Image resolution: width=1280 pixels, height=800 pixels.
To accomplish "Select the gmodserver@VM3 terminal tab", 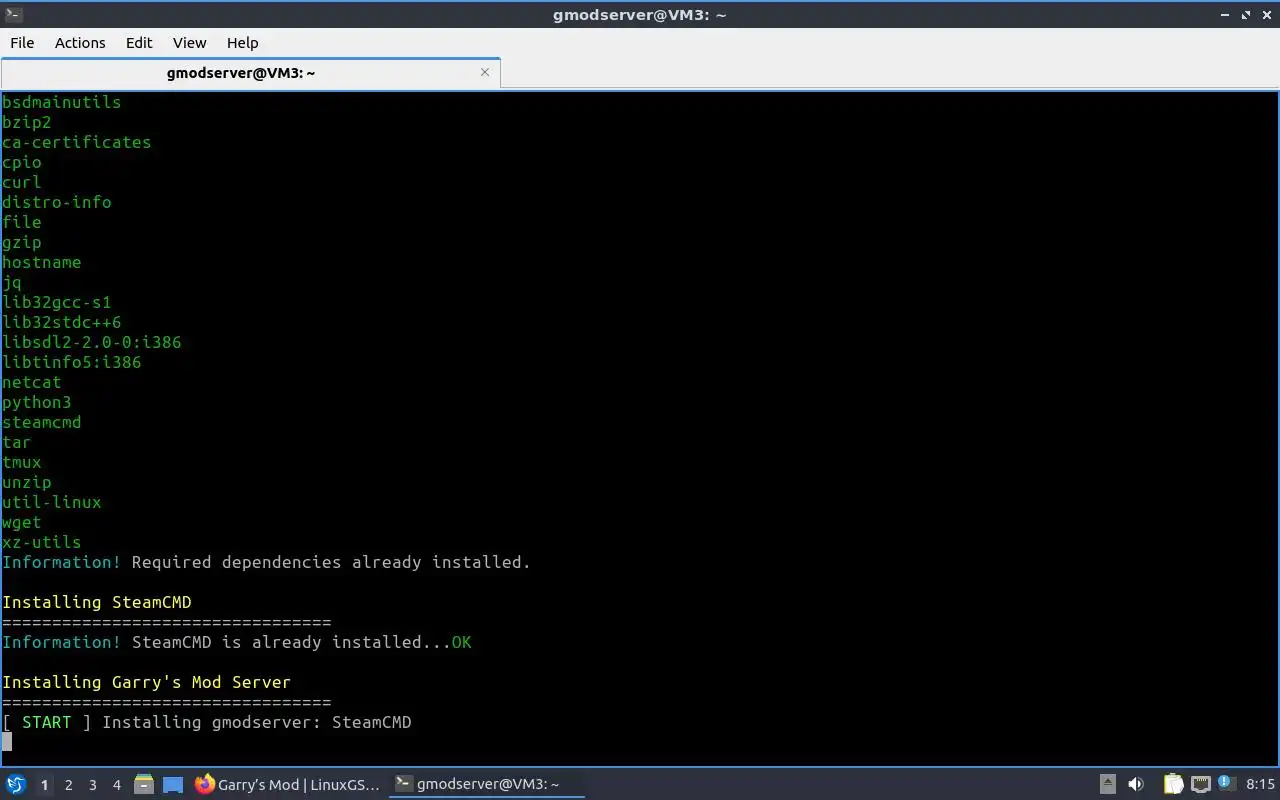I will (x=250, y=73).
